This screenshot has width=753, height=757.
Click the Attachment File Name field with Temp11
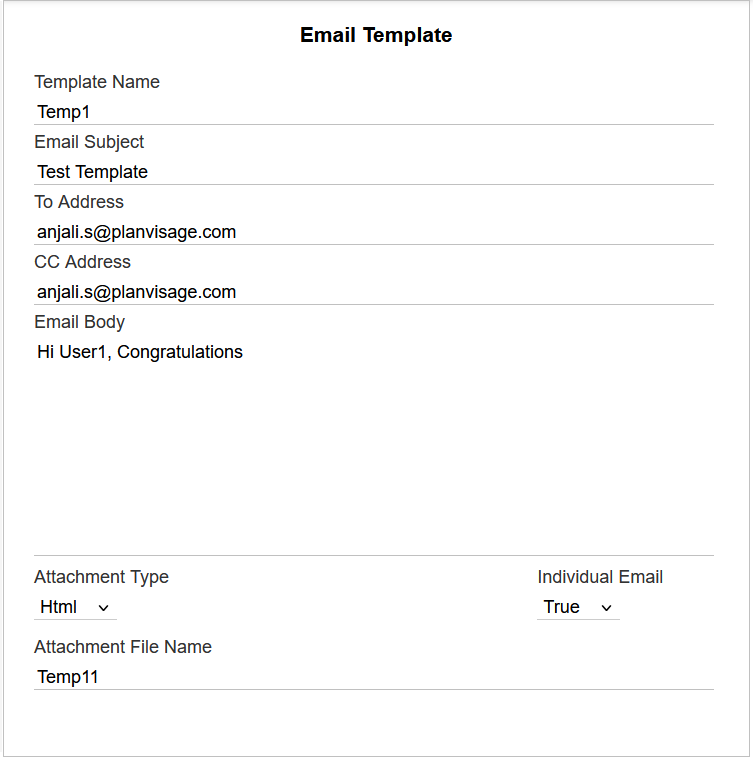[374, 677]
